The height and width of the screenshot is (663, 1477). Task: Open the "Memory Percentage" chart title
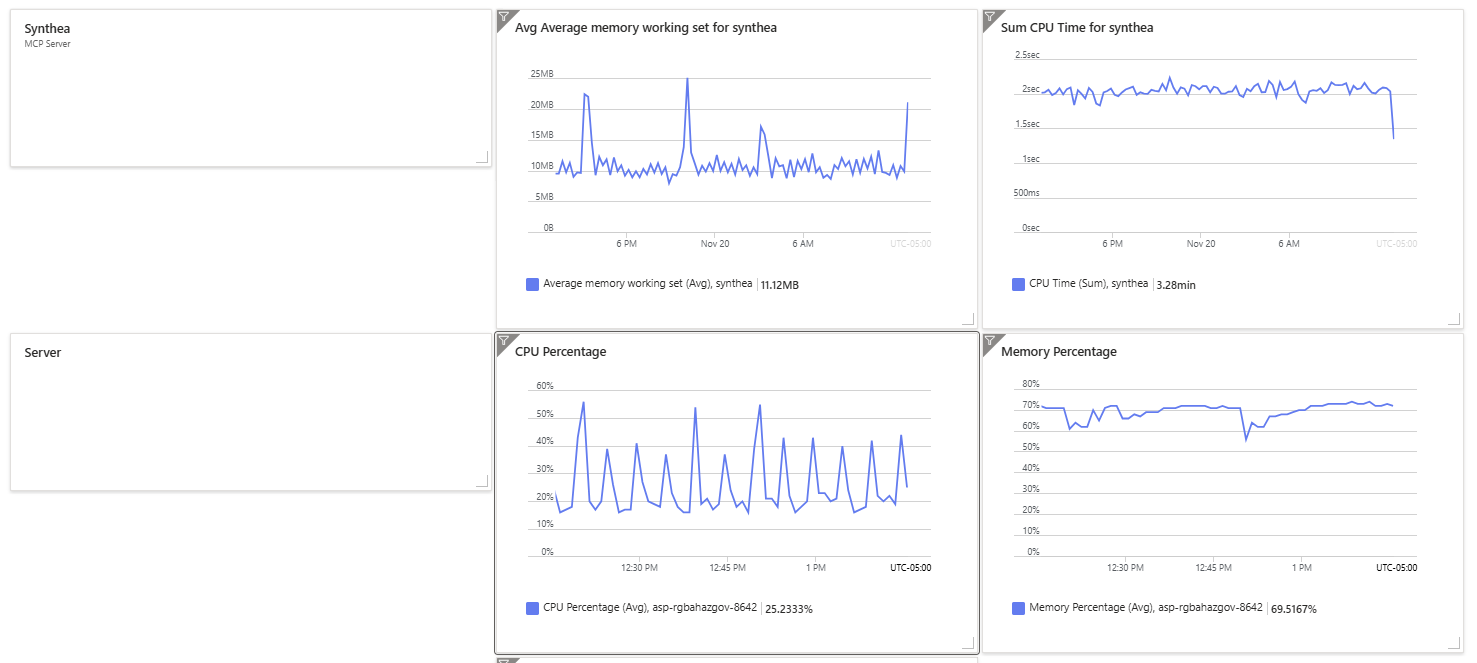point(1059,352)
